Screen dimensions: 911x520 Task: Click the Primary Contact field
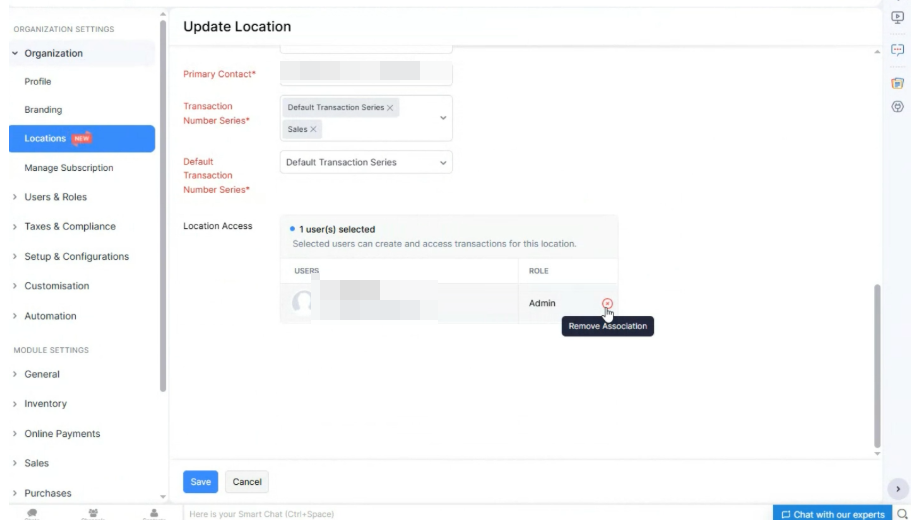(x=365, y=74)
